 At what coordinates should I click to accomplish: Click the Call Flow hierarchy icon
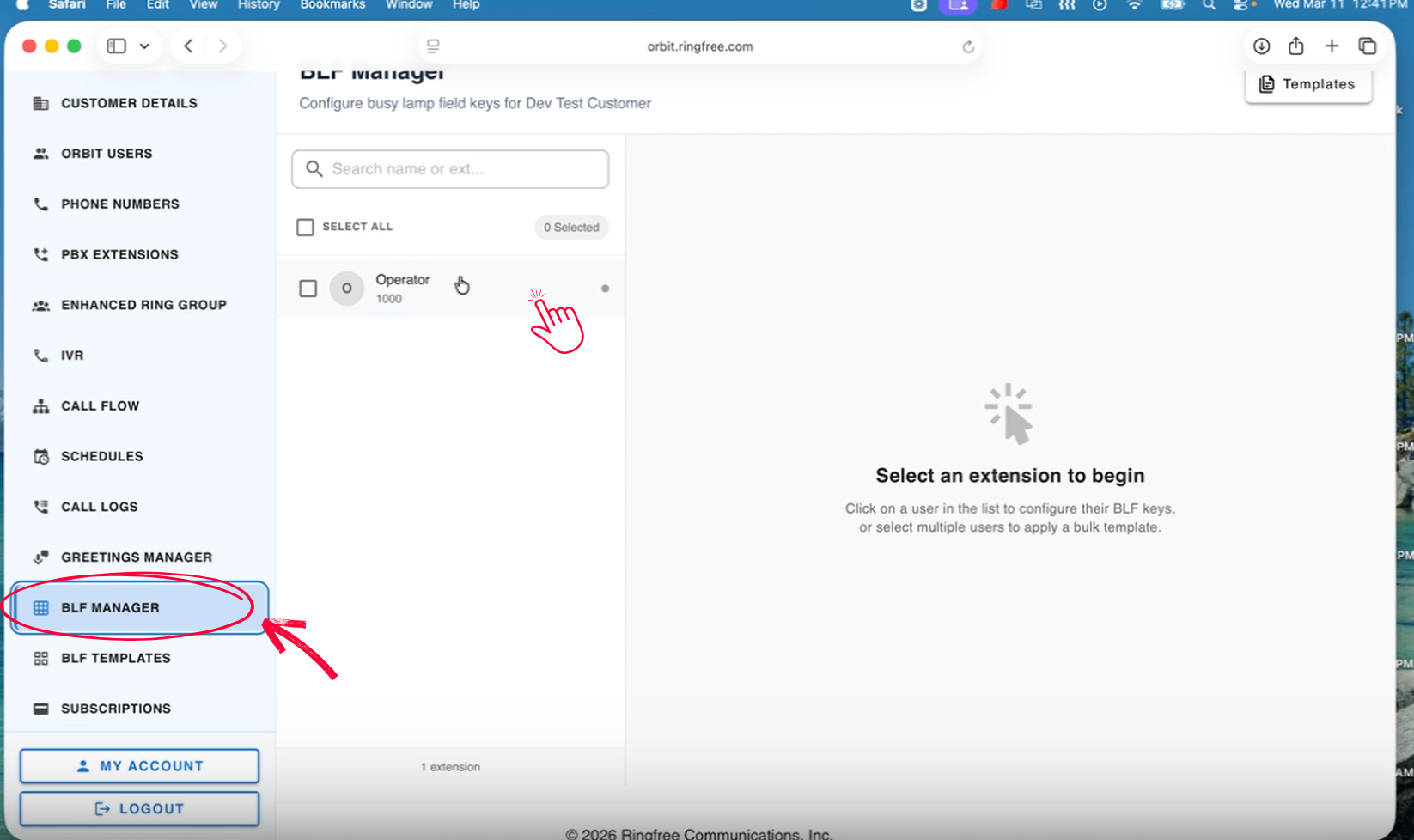pyautogui.click(x=40, y=406)
